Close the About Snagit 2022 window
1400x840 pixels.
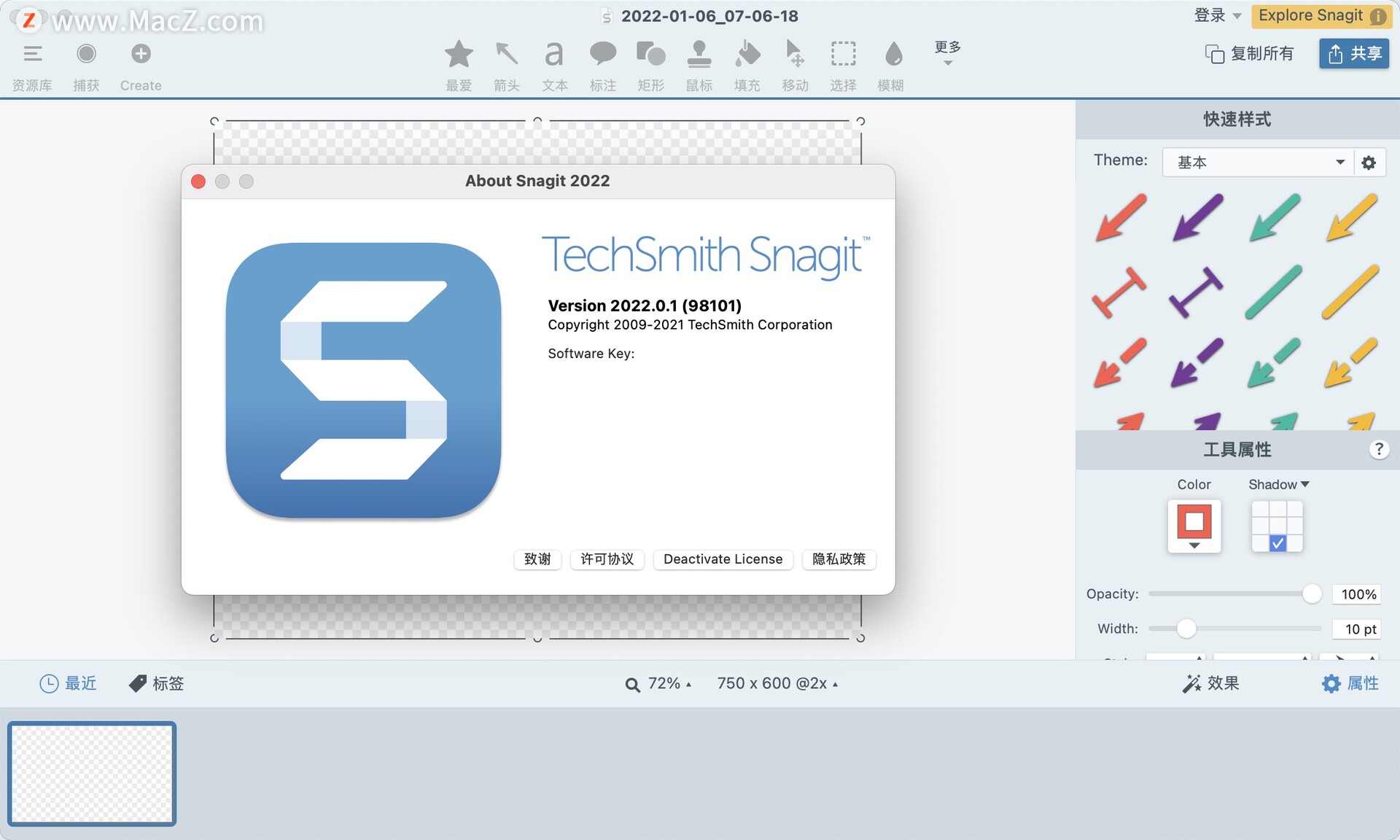coord(198,182)
